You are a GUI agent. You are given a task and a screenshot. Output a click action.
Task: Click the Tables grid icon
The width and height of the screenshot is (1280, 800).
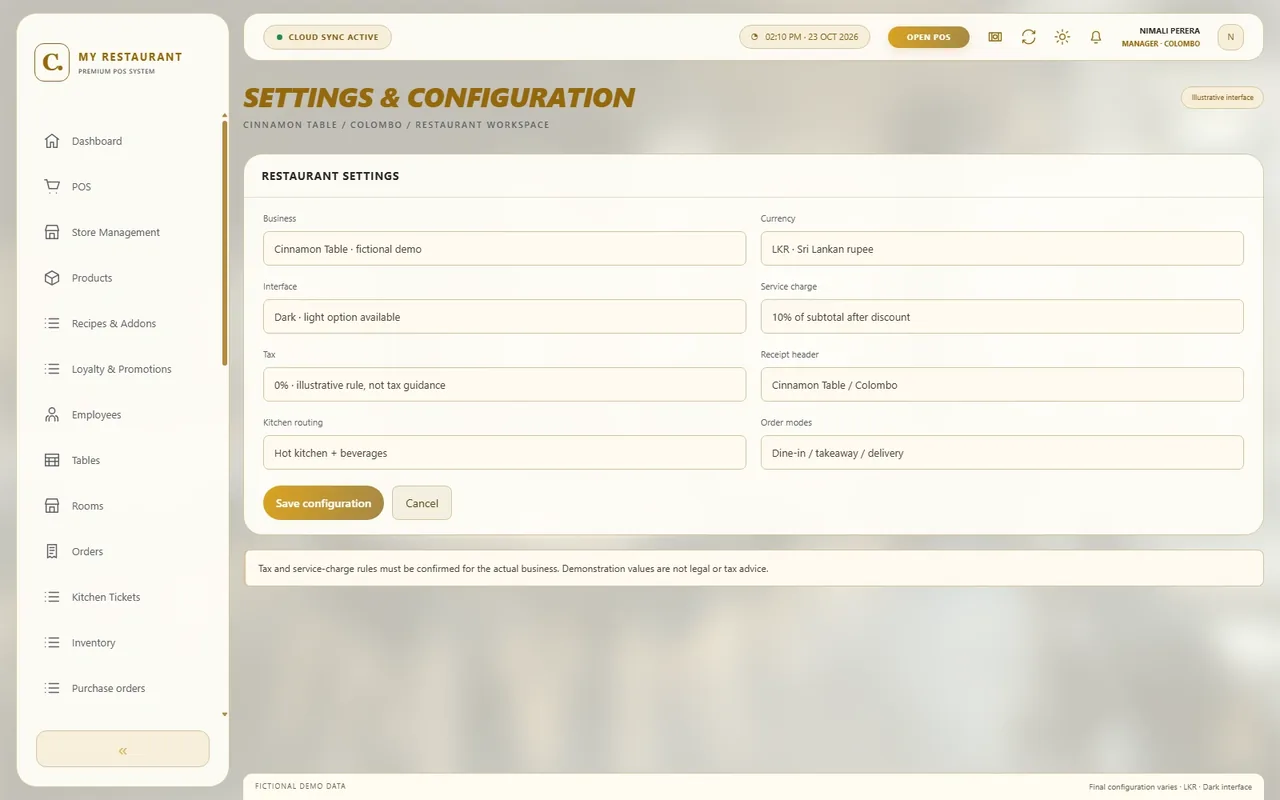(x=52, y=460)
